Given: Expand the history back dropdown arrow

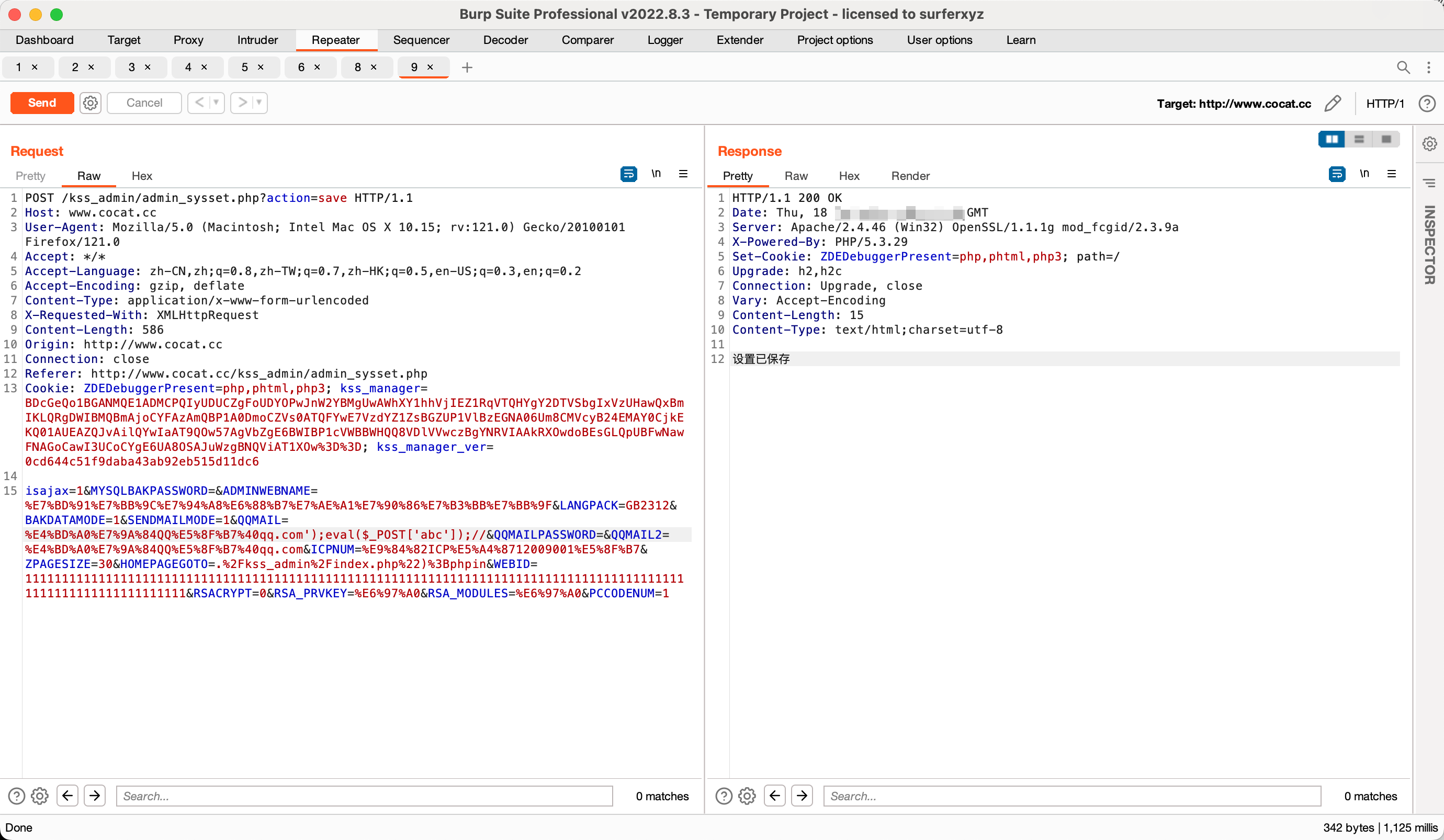Looking at the screenshot, I should click(216, 103).
